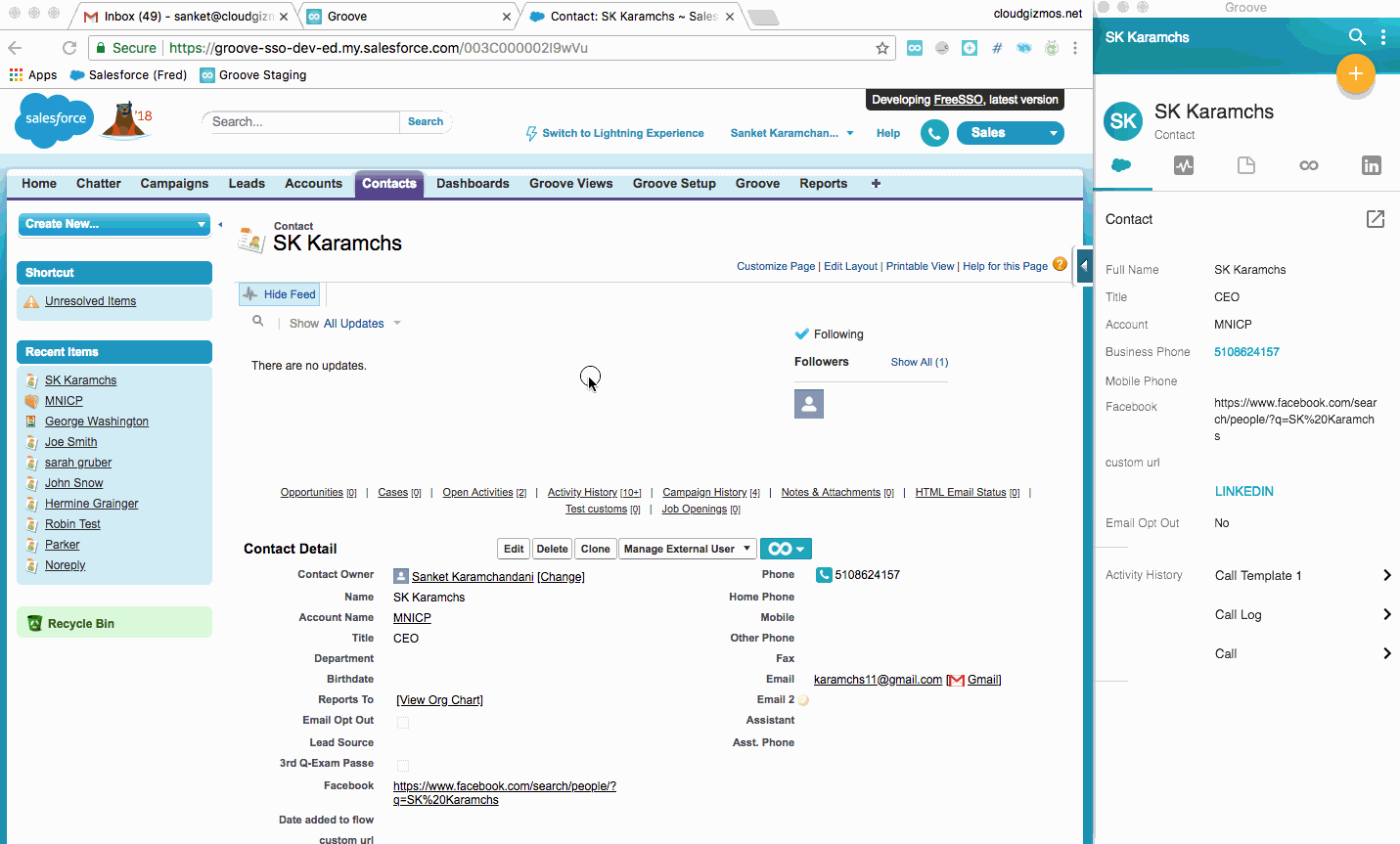Collapse the Groove side panel handle
This screenshot has width=1400, height=844.
tap(1084, 265)
